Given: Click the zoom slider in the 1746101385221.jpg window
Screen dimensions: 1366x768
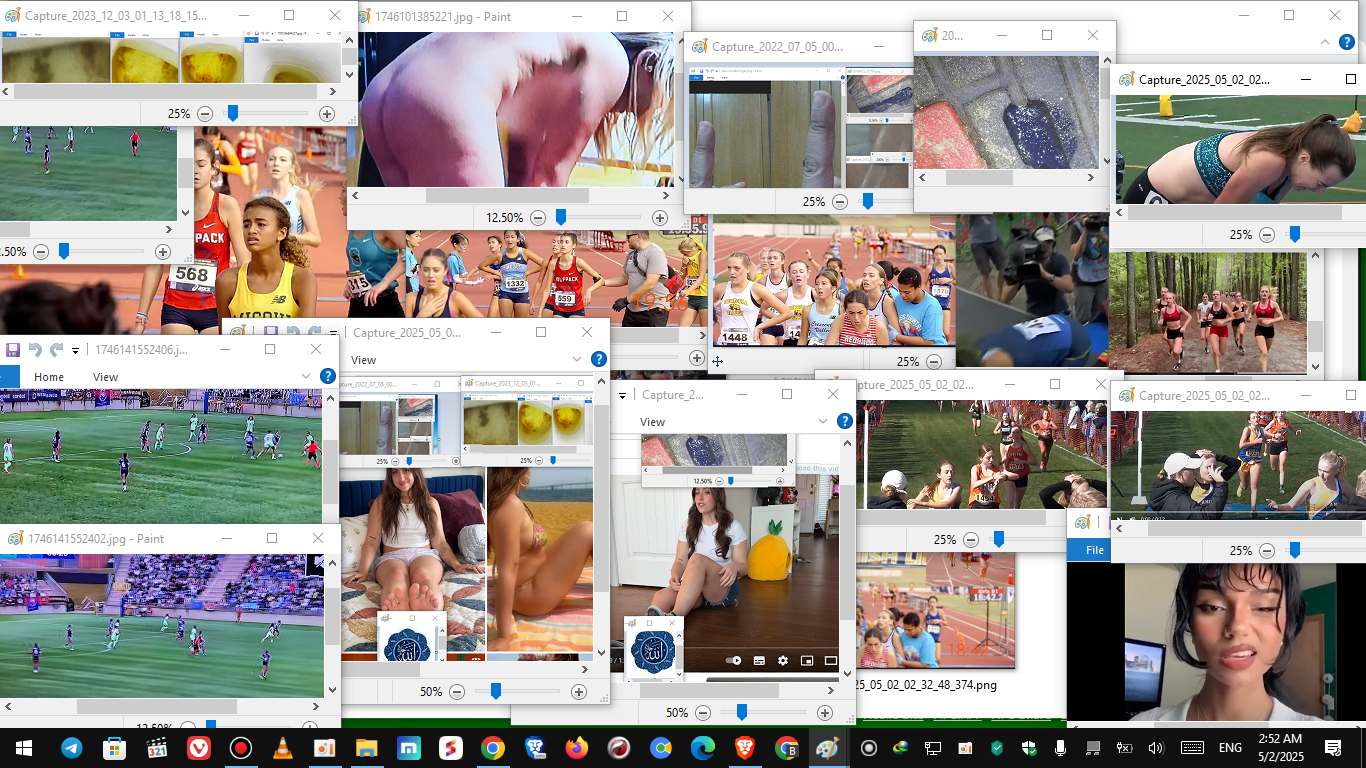Looking at the screenshot, I should pos(561,217).
